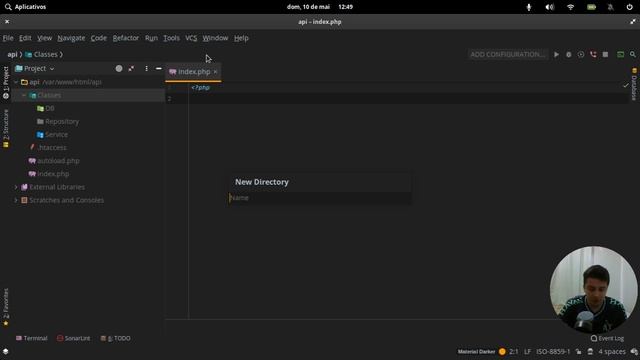
Task: Click the 2:1 line column indicator
Action: click(x=513, y=351)
